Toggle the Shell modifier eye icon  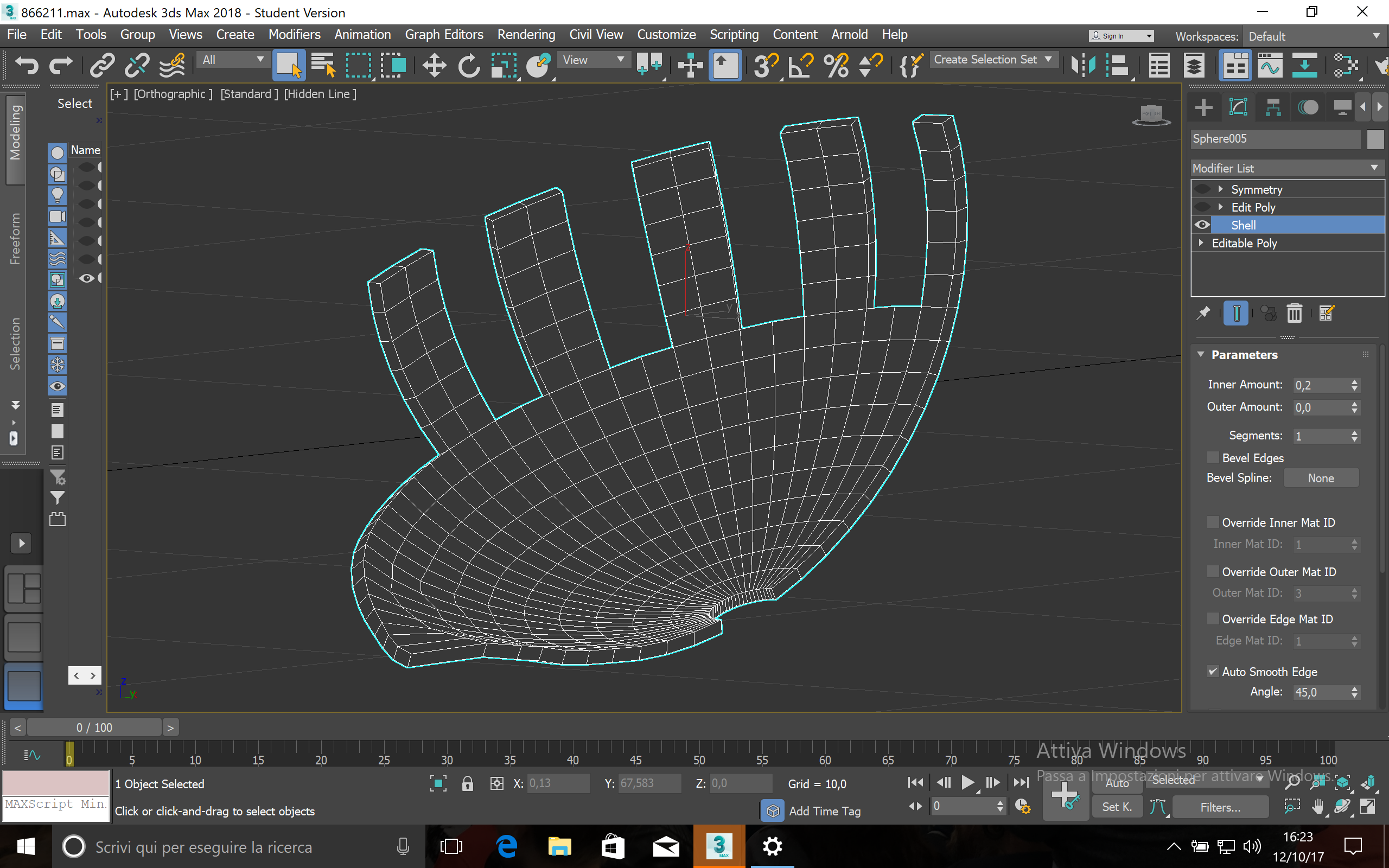(x=1202, y=225)
